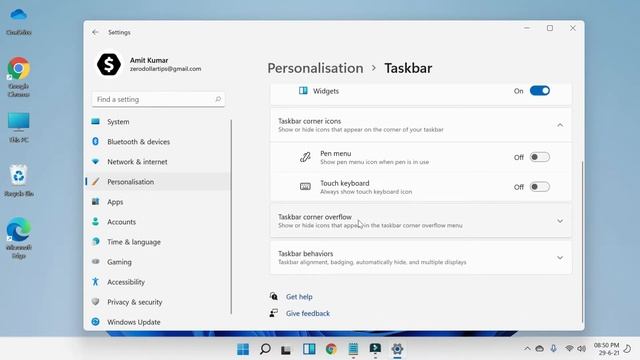Select Microsoft Edge desktop shortcut
The height and width of the screenshot is (360, 640).
[19, 238]
